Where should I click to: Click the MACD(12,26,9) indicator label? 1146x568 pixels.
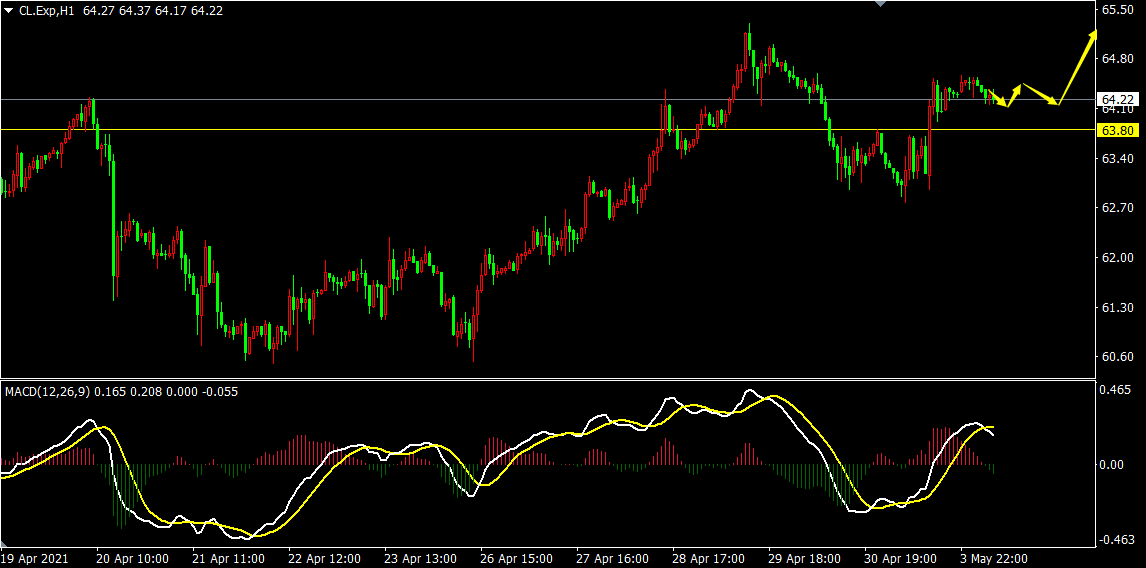point(48,392)
